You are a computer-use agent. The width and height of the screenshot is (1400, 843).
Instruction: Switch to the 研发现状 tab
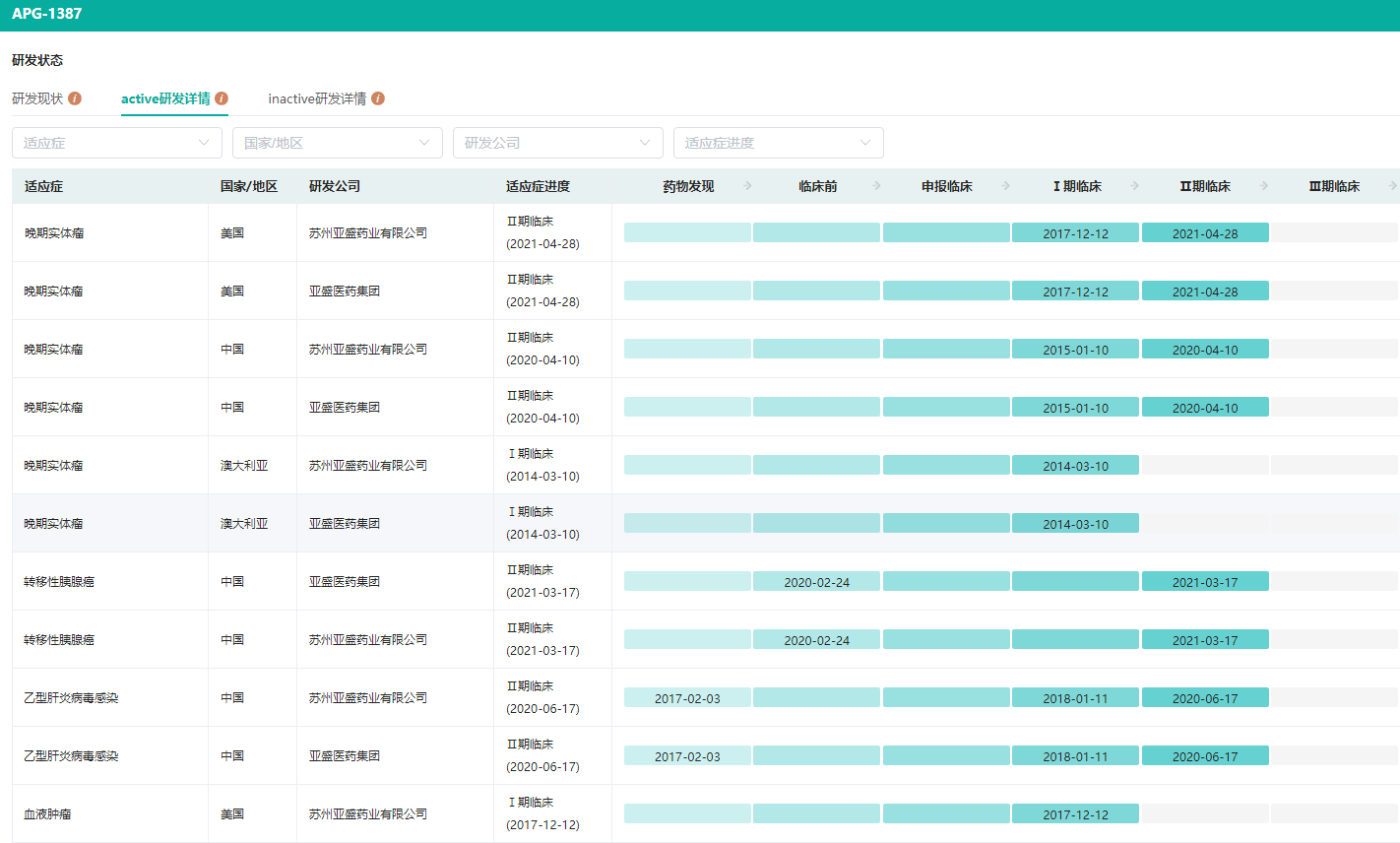(37, 98)
